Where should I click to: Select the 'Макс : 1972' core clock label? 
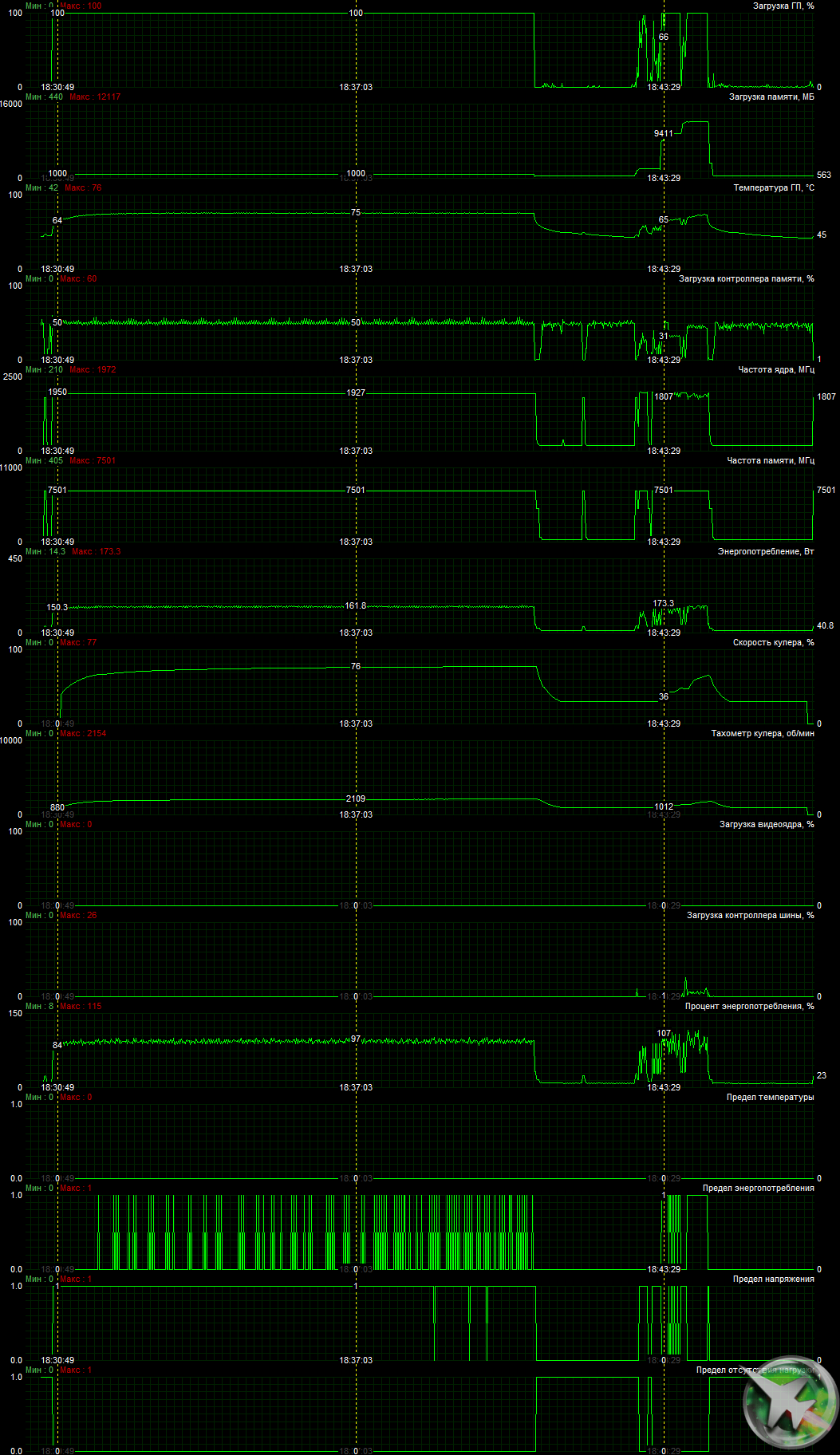93,369
